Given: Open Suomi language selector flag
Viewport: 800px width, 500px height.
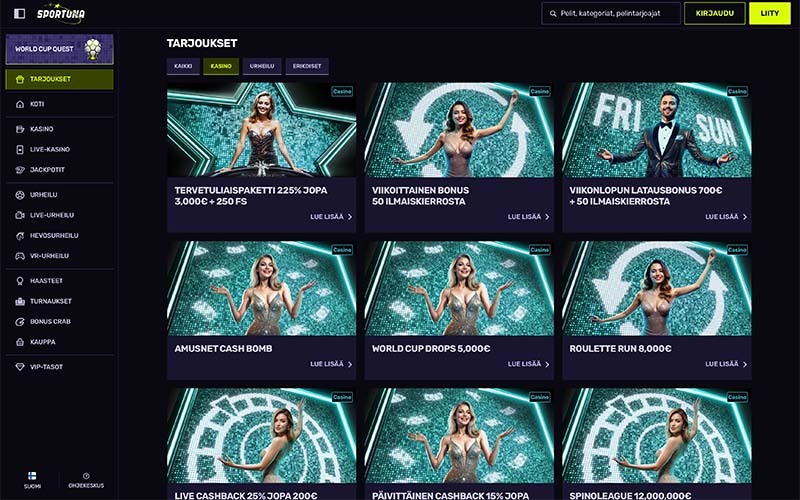Looking at the screenshot, I should point(32,476).
